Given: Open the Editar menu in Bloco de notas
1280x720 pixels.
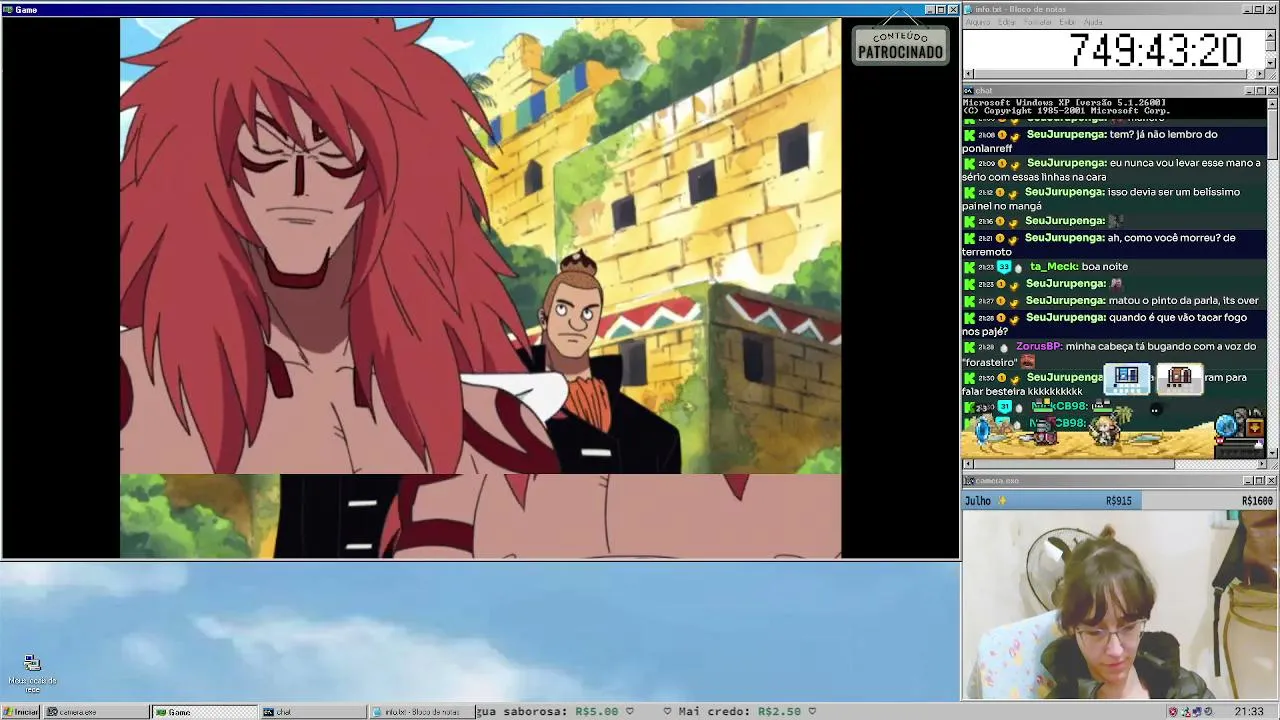Looking at the screenshot, I should click(x=1007, y=22).
